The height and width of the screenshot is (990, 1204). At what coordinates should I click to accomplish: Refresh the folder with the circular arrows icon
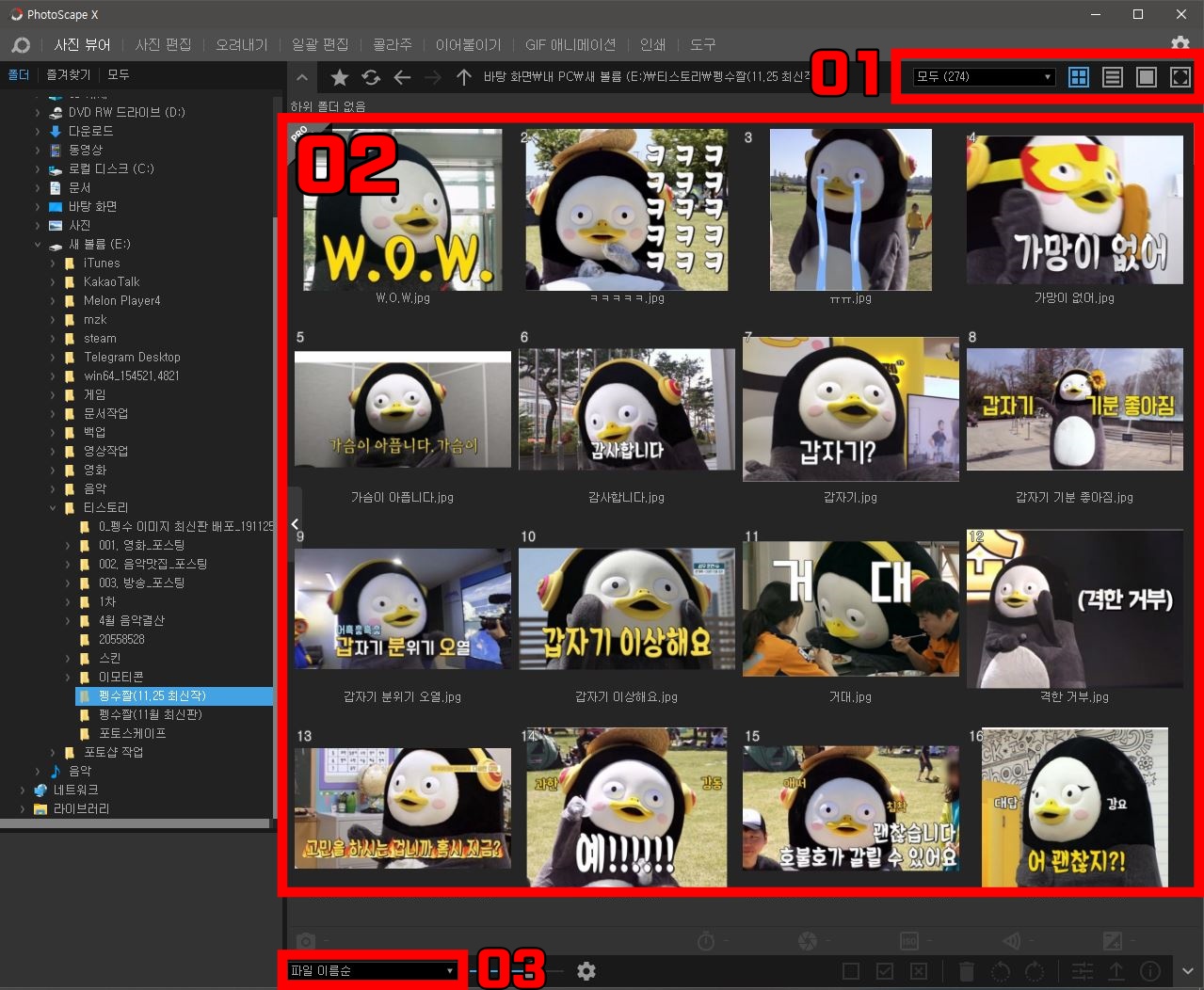pyautogui.click(x=371, y=77)
